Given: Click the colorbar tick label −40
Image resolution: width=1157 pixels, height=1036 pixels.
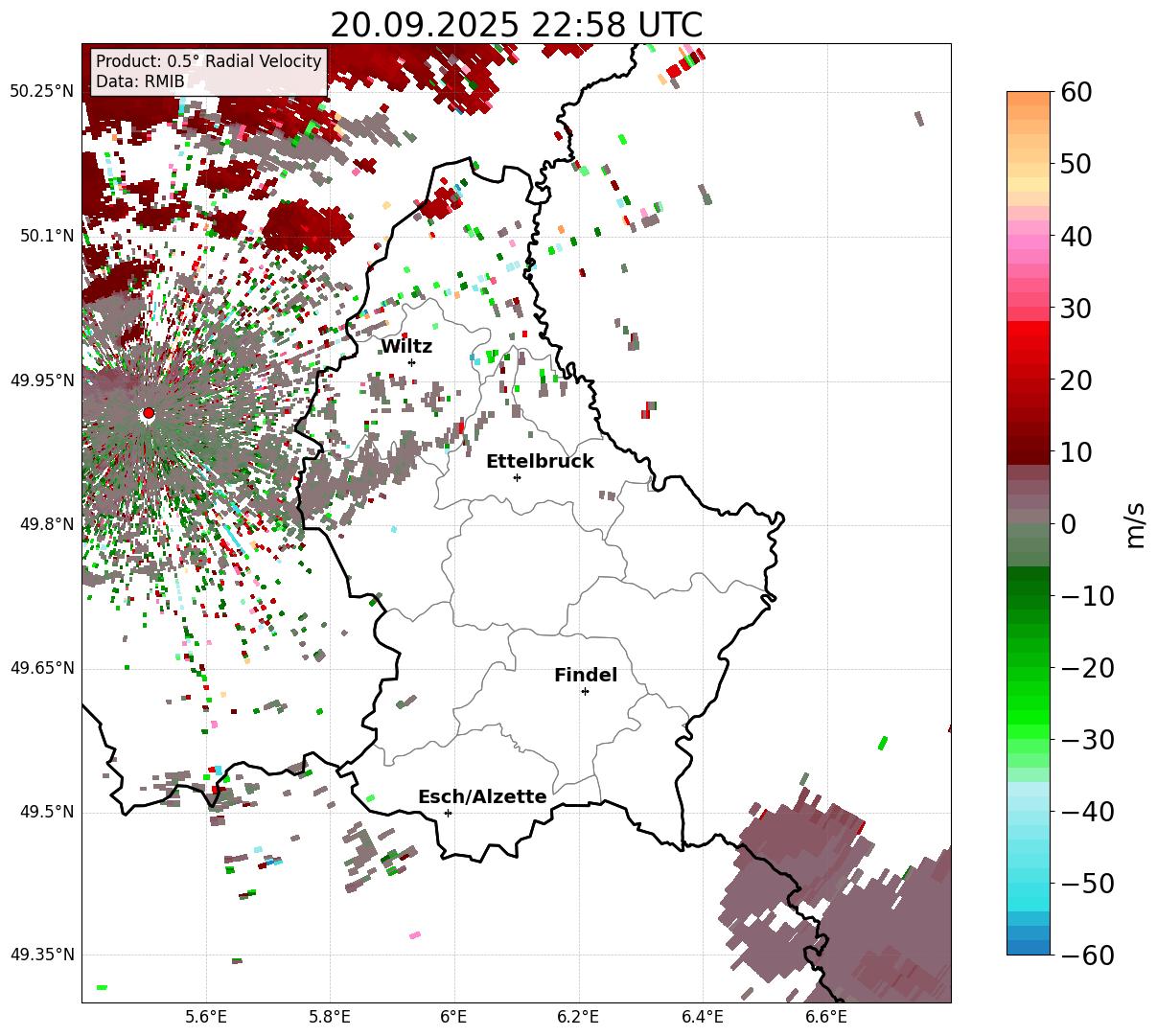Looking at the screenshot, I should tap(1087, 811).
